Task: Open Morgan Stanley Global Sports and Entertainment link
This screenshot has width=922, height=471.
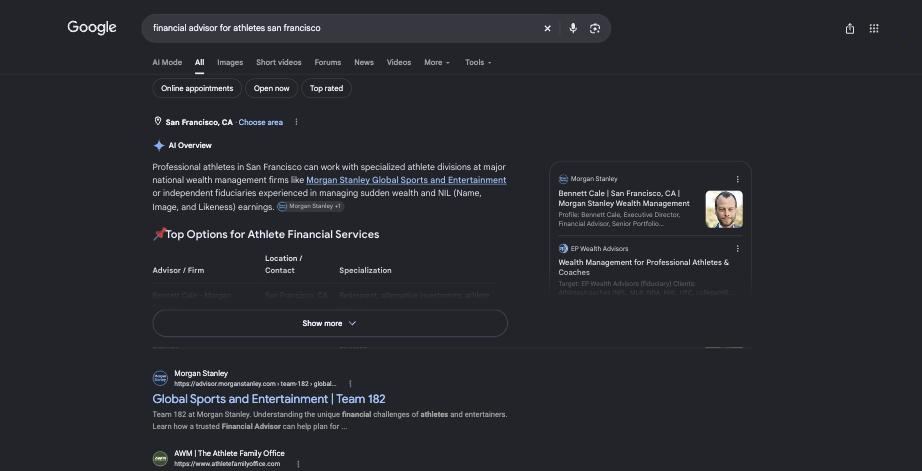Action: 406,180
